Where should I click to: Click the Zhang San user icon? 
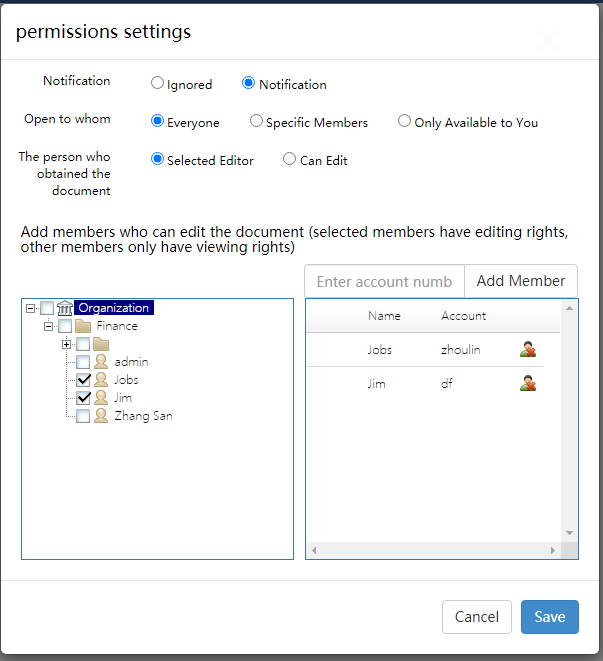(x=101, y=416)
